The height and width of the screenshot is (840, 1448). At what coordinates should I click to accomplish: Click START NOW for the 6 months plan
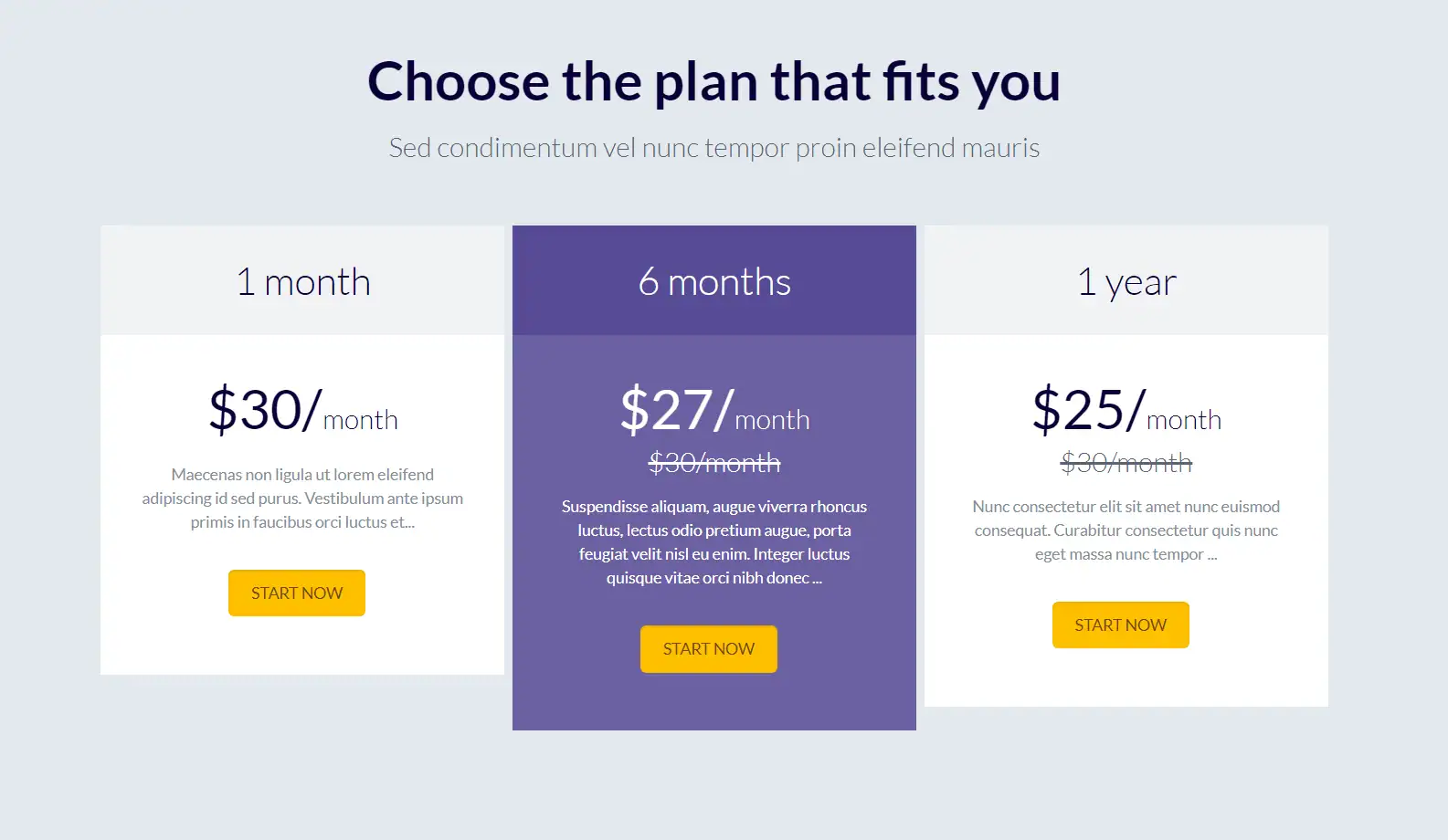point(709,648)
